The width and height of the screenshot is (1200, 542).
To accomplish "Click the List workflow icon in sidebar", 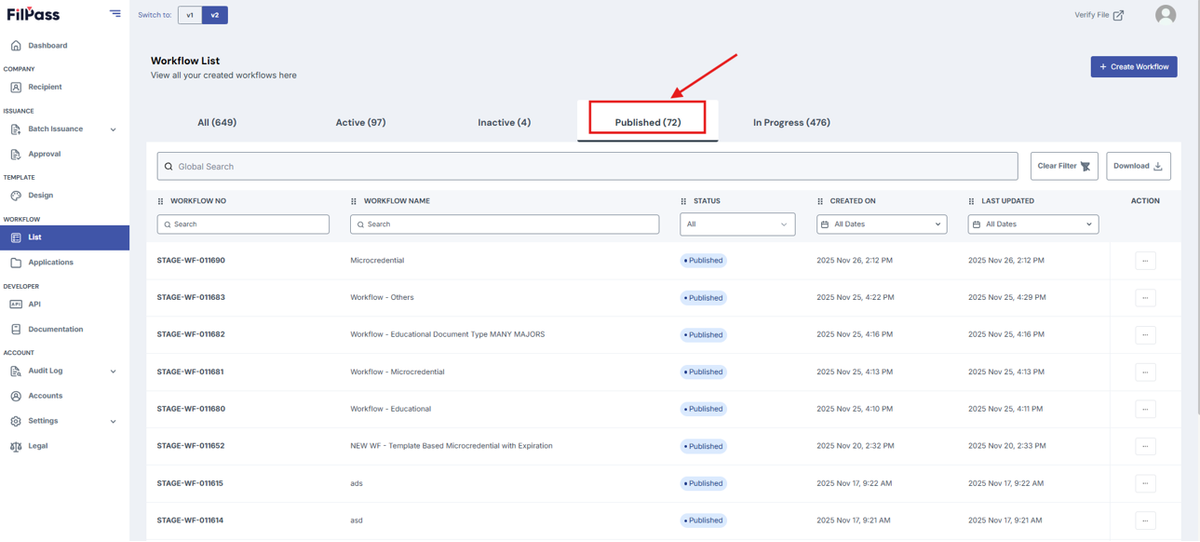I will pos(16,238).
